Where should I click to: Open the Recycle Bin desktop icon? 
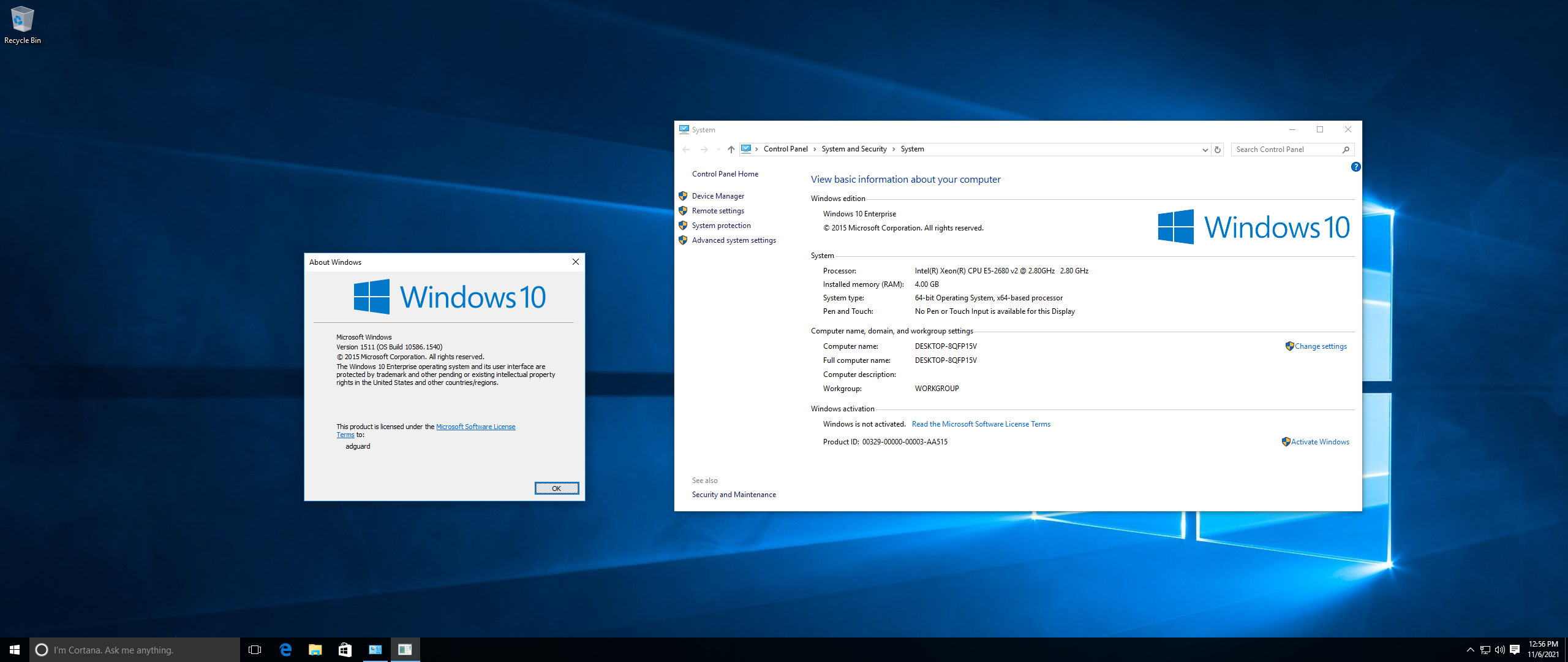[x=22, y=25]
